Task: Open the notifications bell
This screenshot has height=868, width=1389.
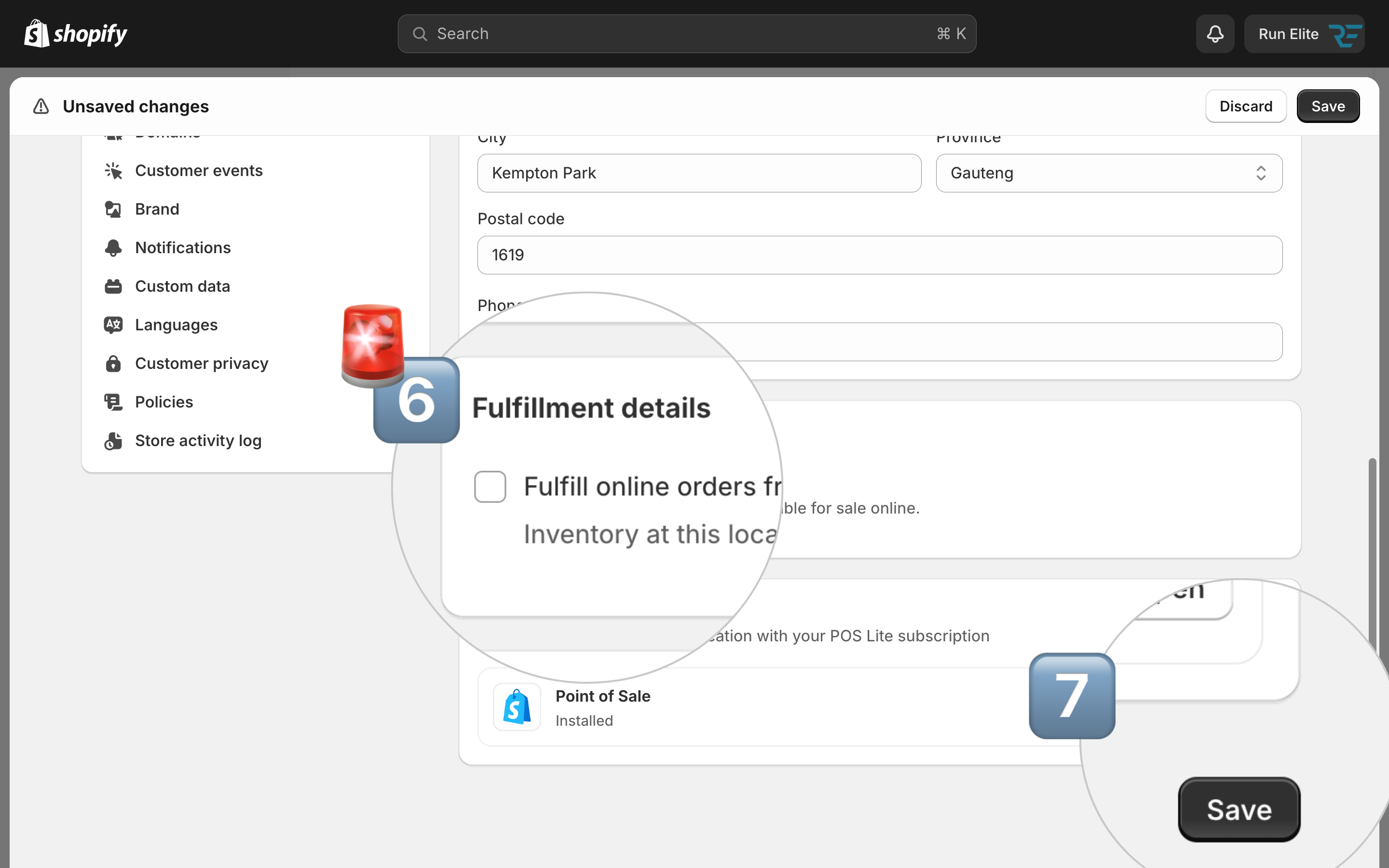Action: point(1214,34)
